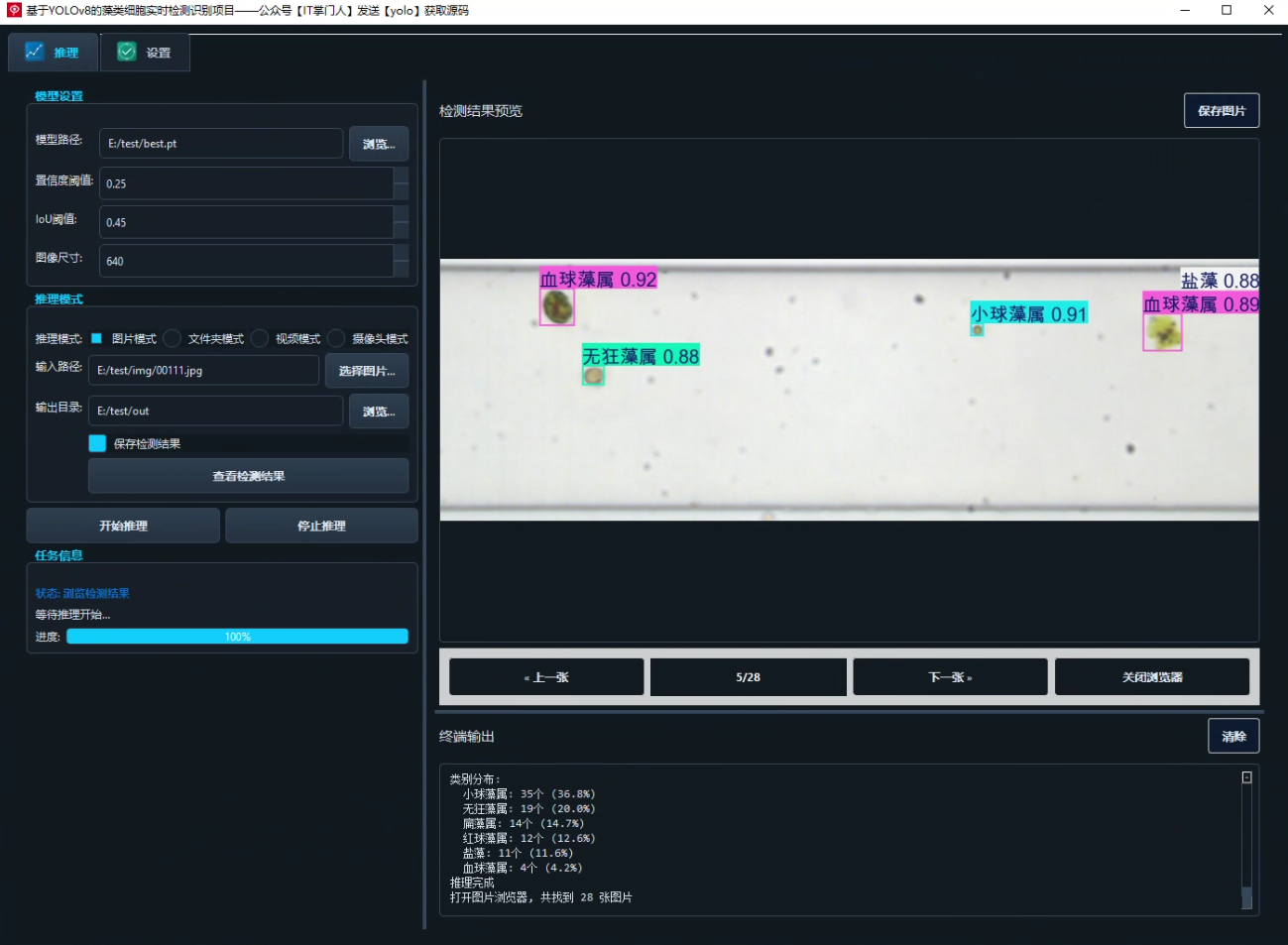Adjust the IoU阈值 spinner arrows
1288x945 pixels.
[x=402, y=222]
